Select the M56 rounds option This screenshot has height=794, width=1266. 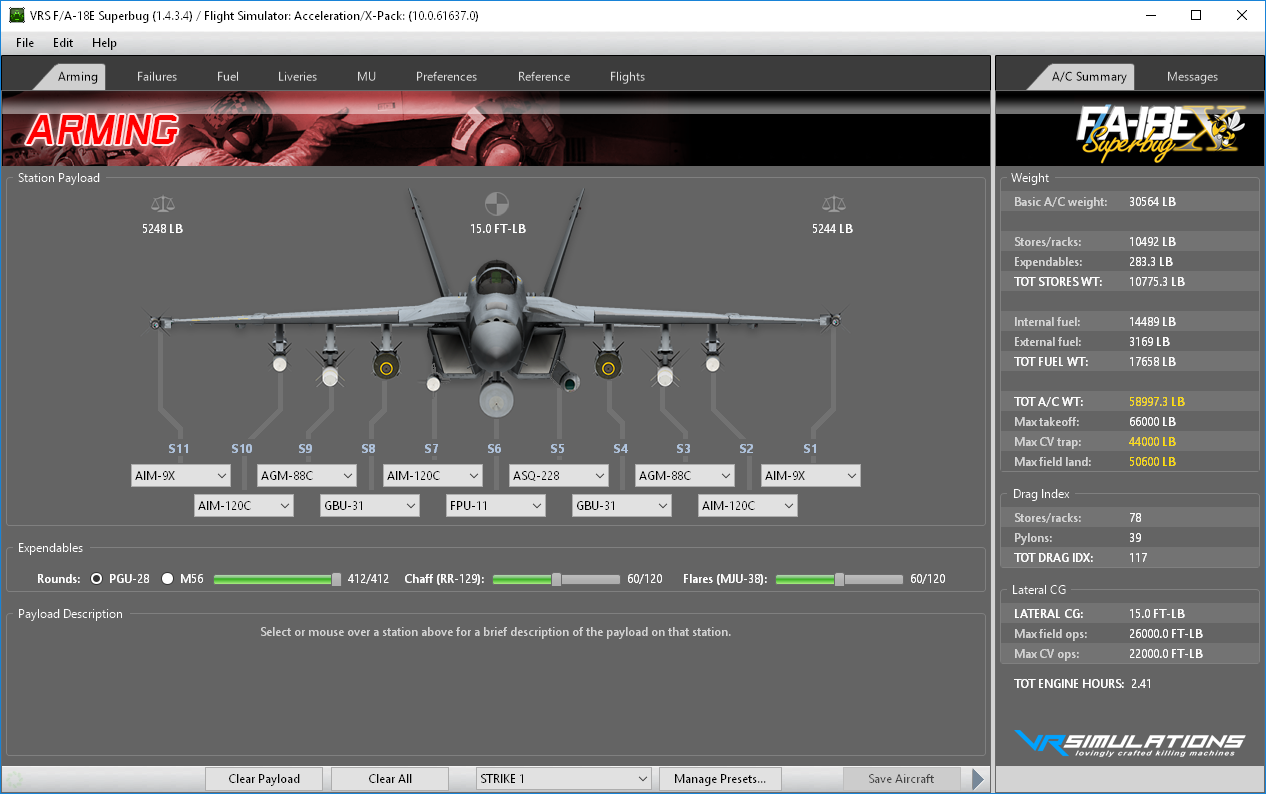(x=167, y=579)
